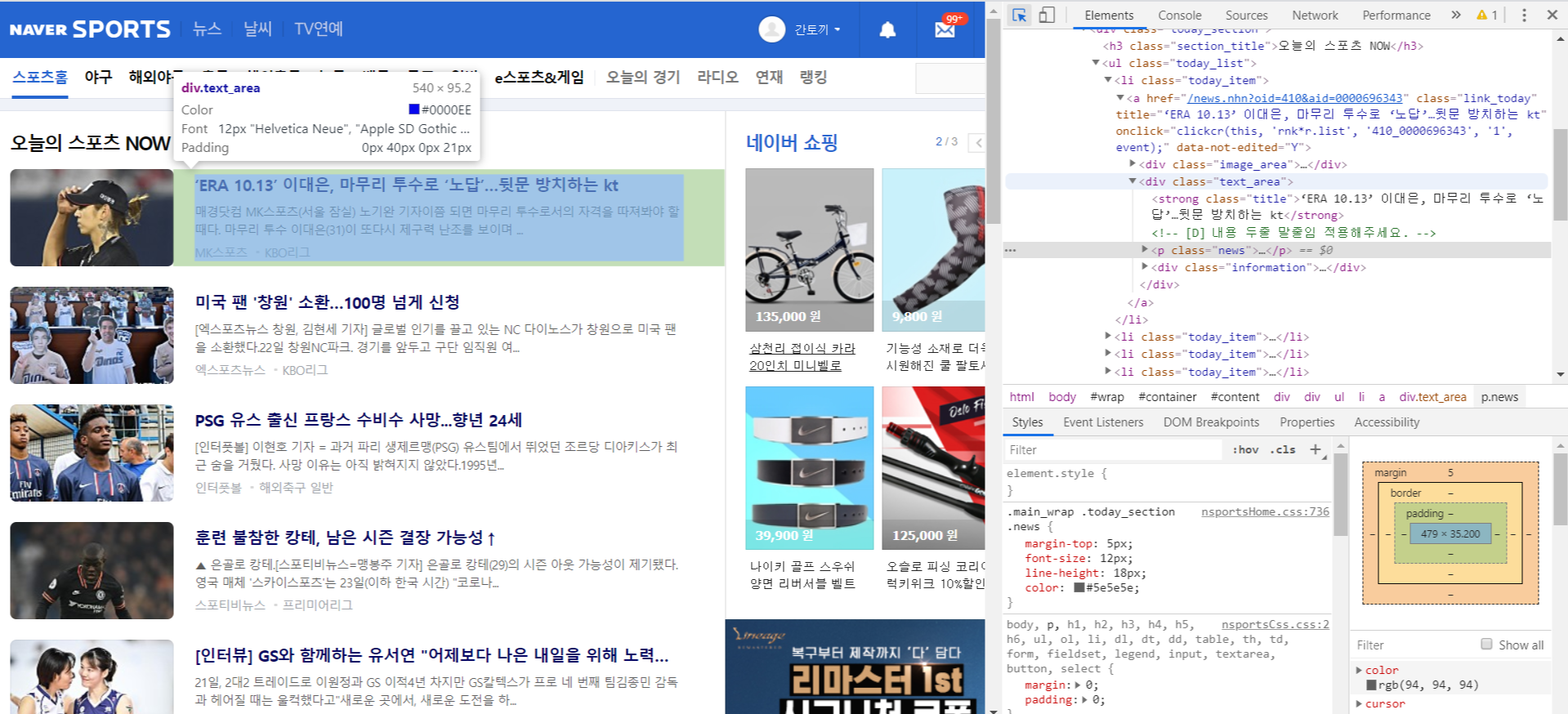The image size is (1568, 714).
Task: Open the DevTools three-dot menu
Action: [x=1524, y=15]
